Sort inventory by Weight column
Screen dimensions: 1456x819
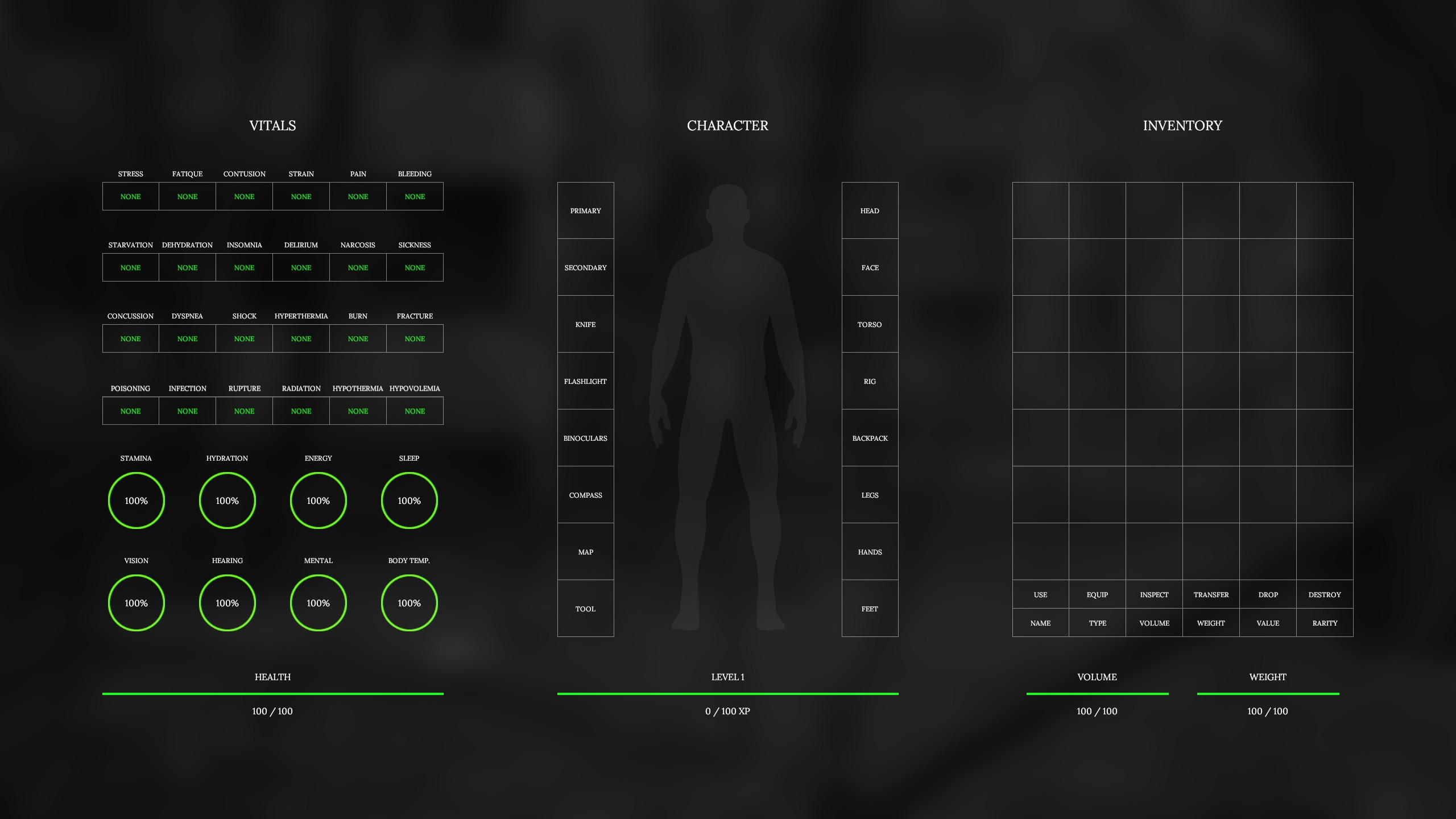coord(1211,623)
